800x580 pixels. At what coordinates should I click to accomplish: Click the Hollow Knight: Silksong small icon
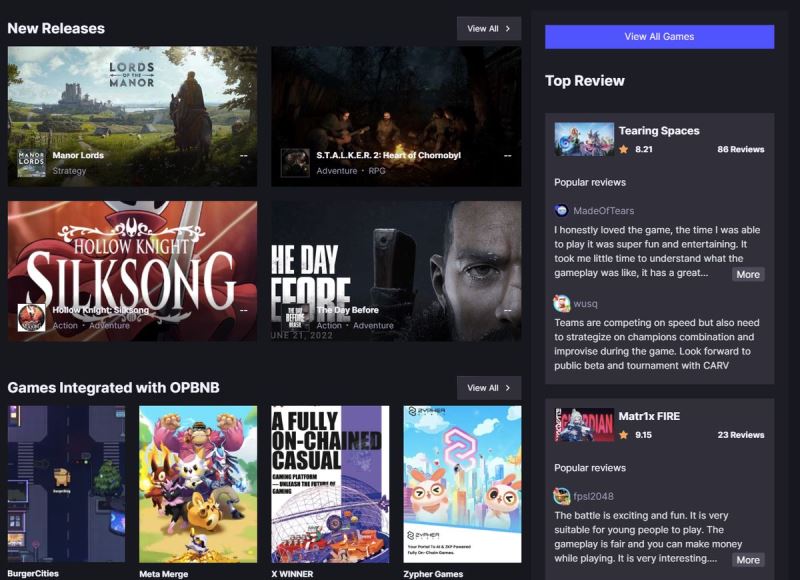click(31, 317)
